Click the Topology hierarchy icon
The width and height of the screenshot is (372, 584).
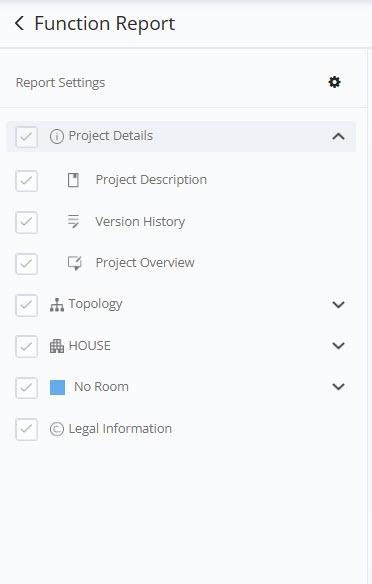[57, 305]
